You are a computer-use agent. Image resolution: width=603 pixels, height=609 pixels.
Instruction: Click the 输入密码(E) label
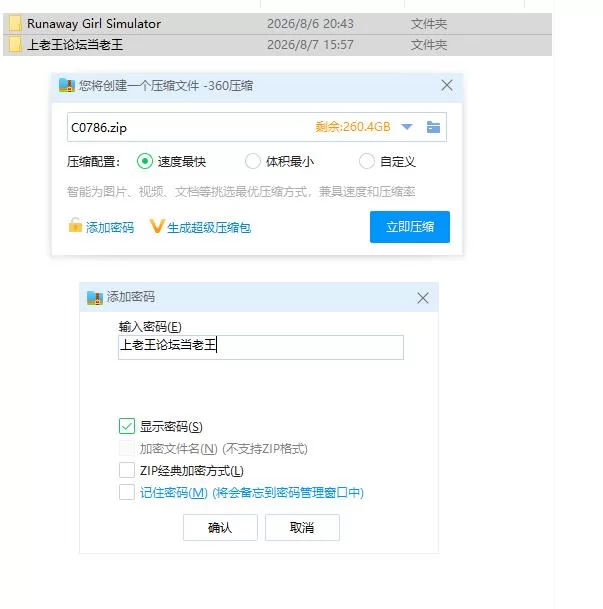click(x=150, y=327)
